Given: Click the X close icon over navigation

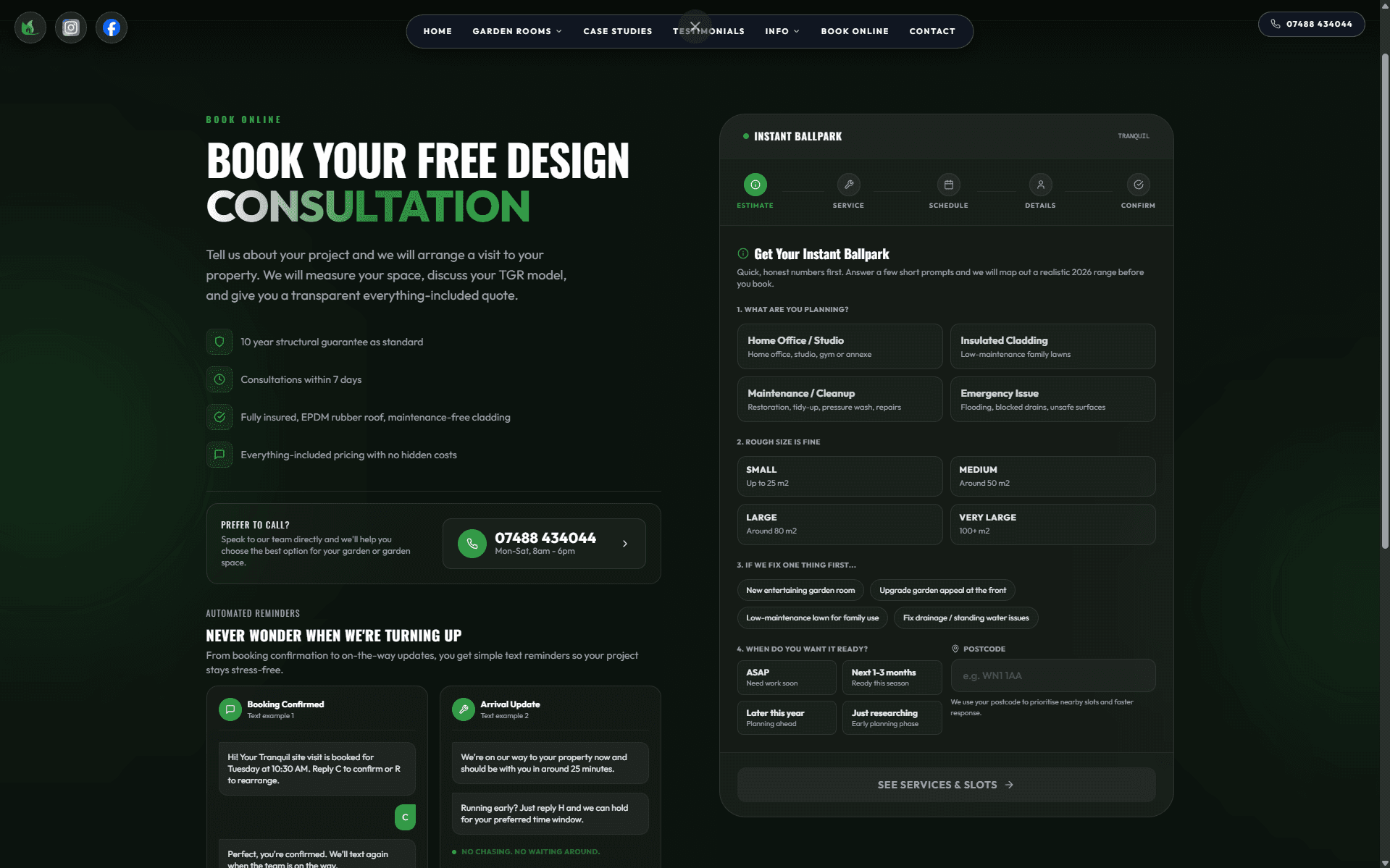Looking at the screenshot, I should (695, 26).
